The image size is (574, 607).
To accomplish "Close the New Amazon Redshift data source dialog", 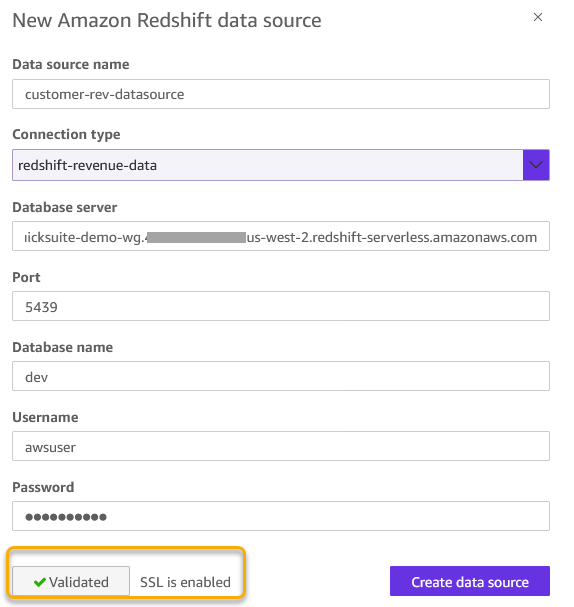I will [538, 17].
